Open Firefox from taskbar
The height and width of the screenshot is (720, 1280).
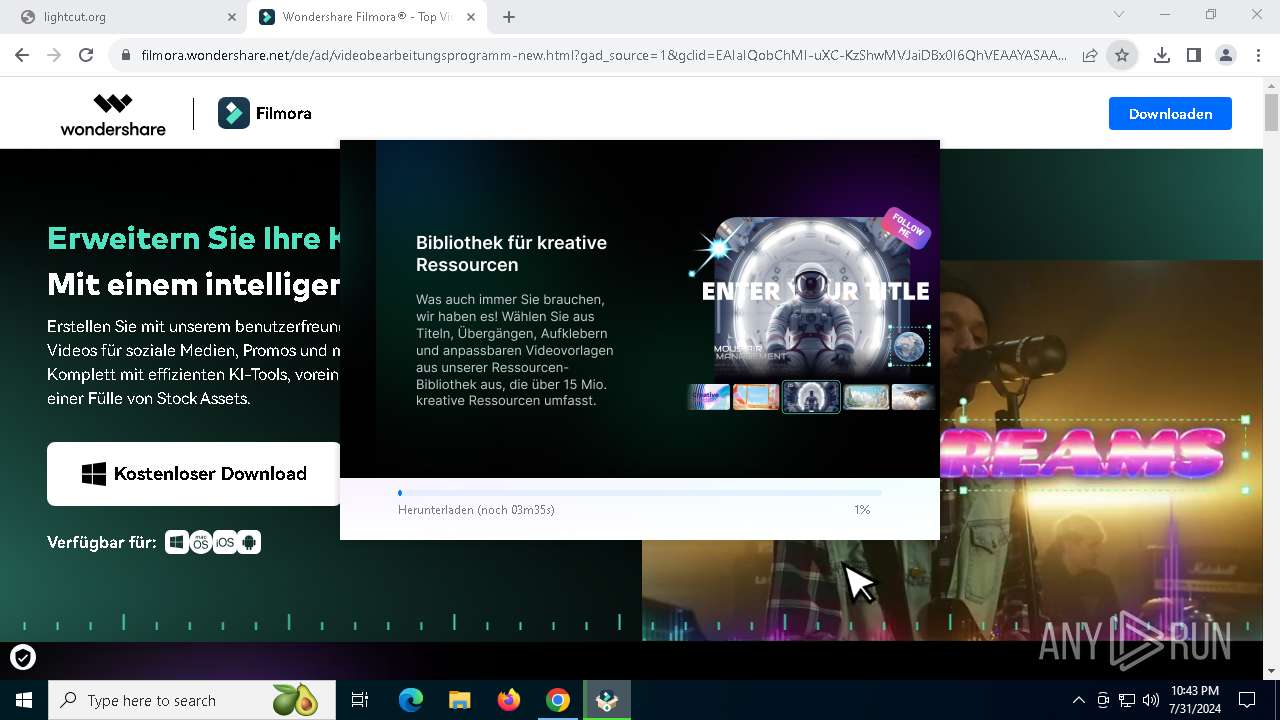[509, 700]
